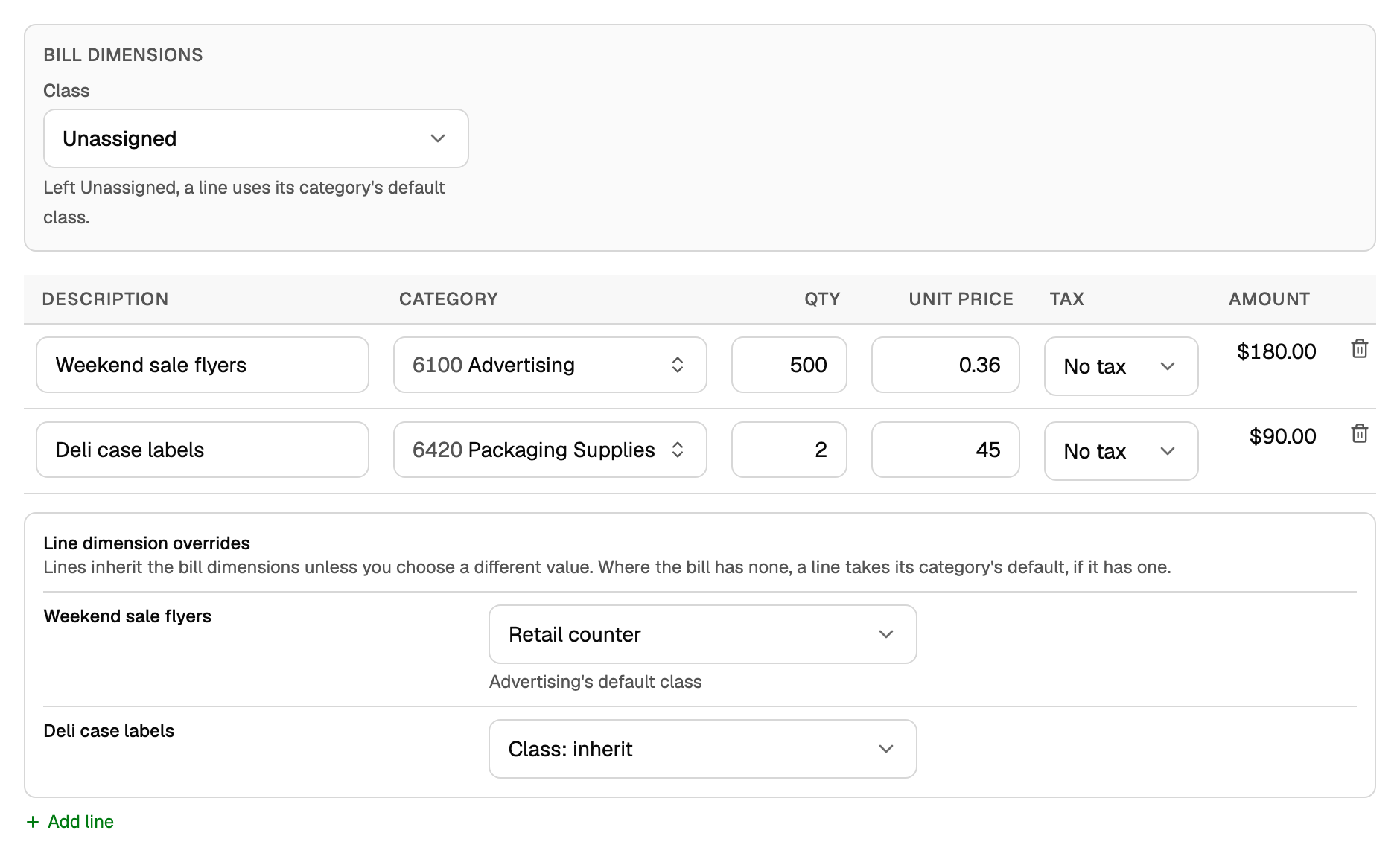This screenshot has width=1400, height=865.
Task: Delete the Weekend sale flyers line
Action: coord(1359,348)
